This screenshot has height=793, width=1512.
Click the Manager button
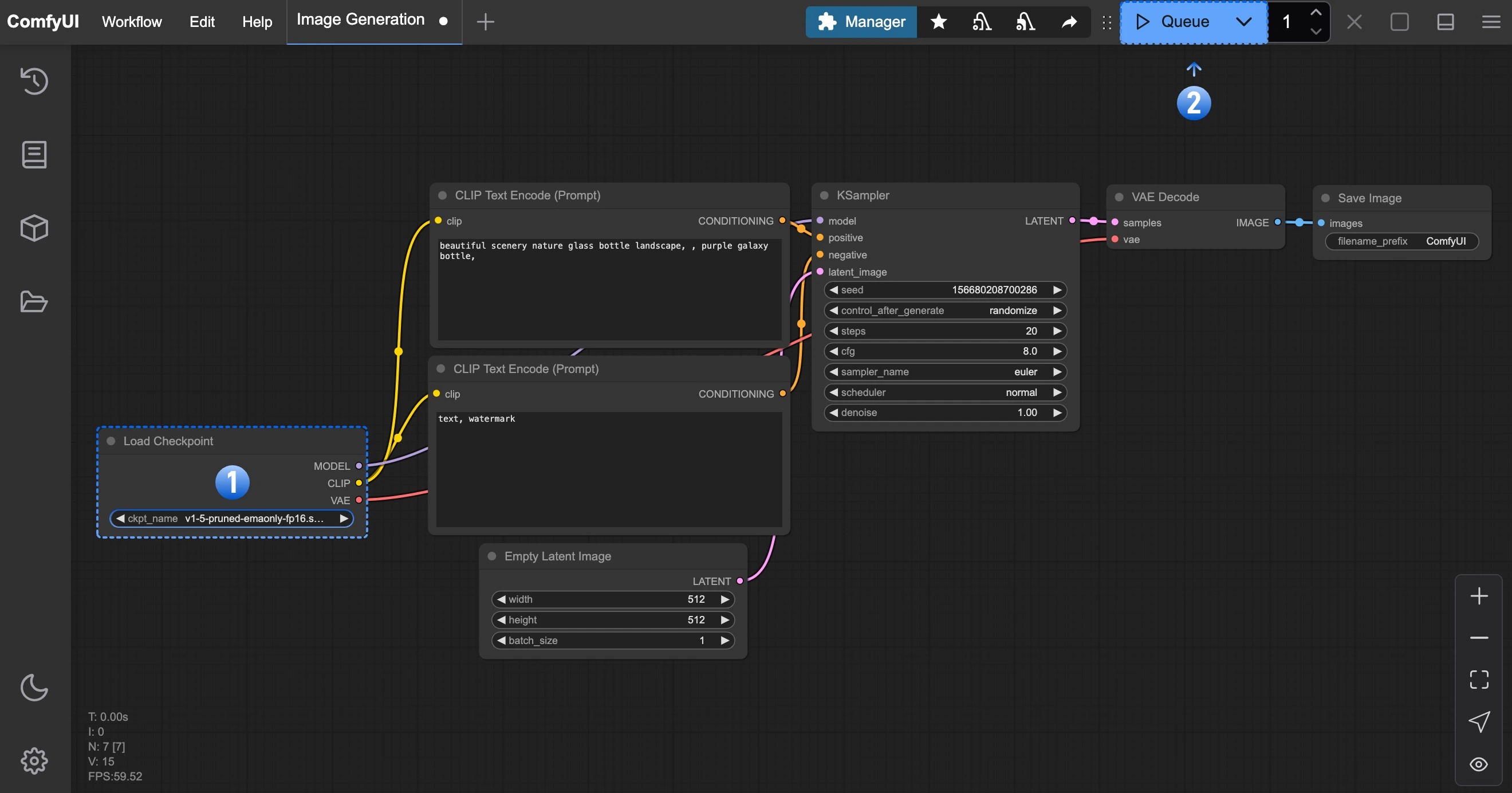(861, 22)
